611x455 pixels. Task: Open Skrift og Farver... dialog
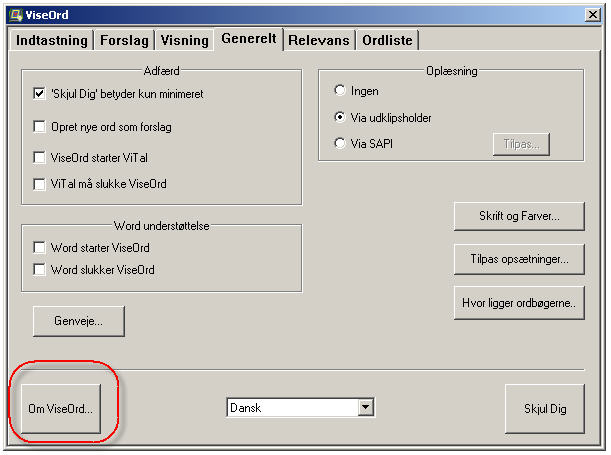519,216
